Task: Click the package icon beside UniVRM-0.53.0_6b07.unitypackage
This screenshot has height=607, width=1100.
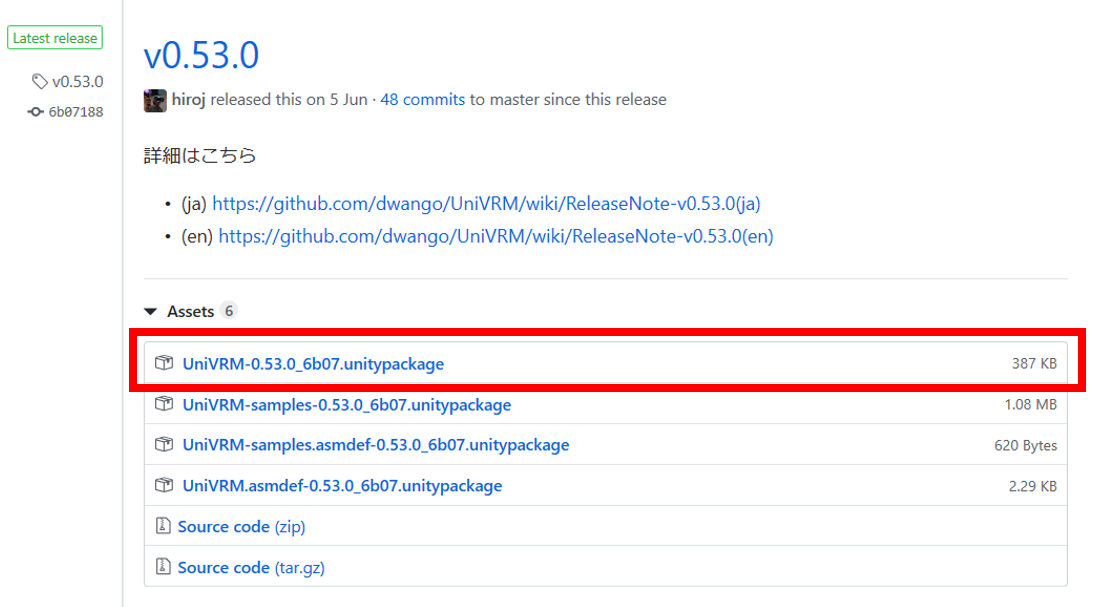Action: click(x=165, y=364)
